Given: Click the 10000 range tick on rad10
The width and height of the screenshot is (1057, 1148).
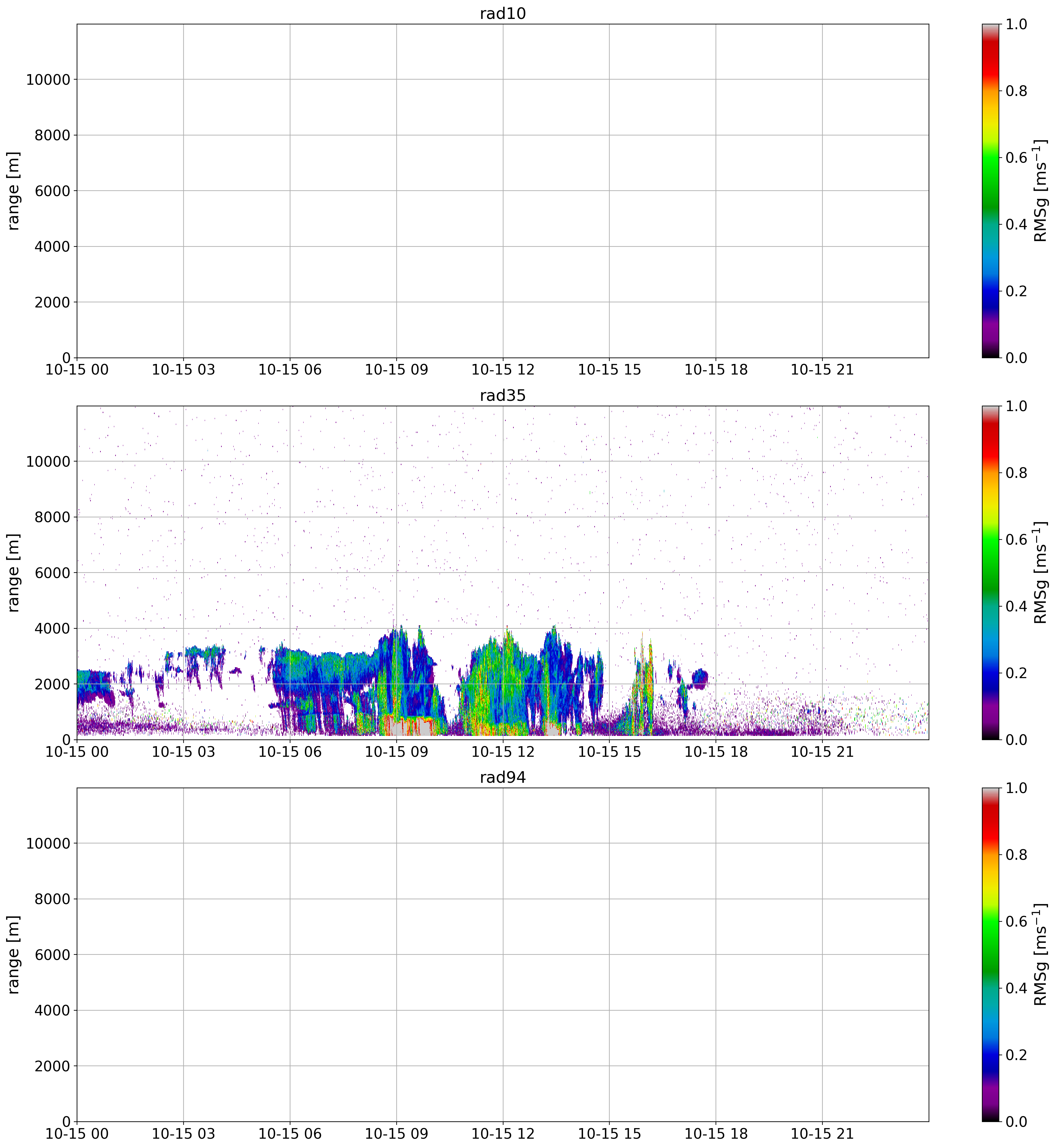Looking at the screenshot, I should 48,80.
